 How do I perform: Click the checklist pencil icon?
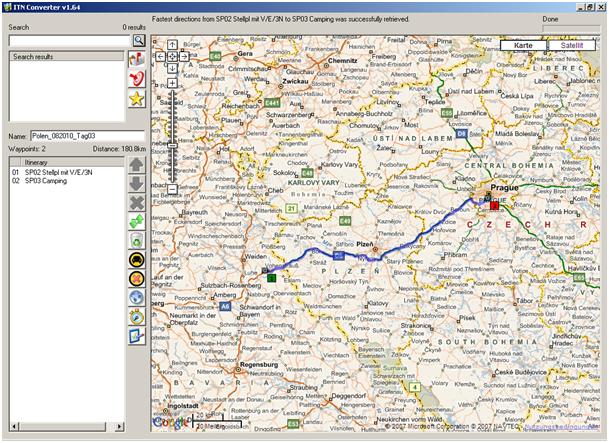pos(137,336)
